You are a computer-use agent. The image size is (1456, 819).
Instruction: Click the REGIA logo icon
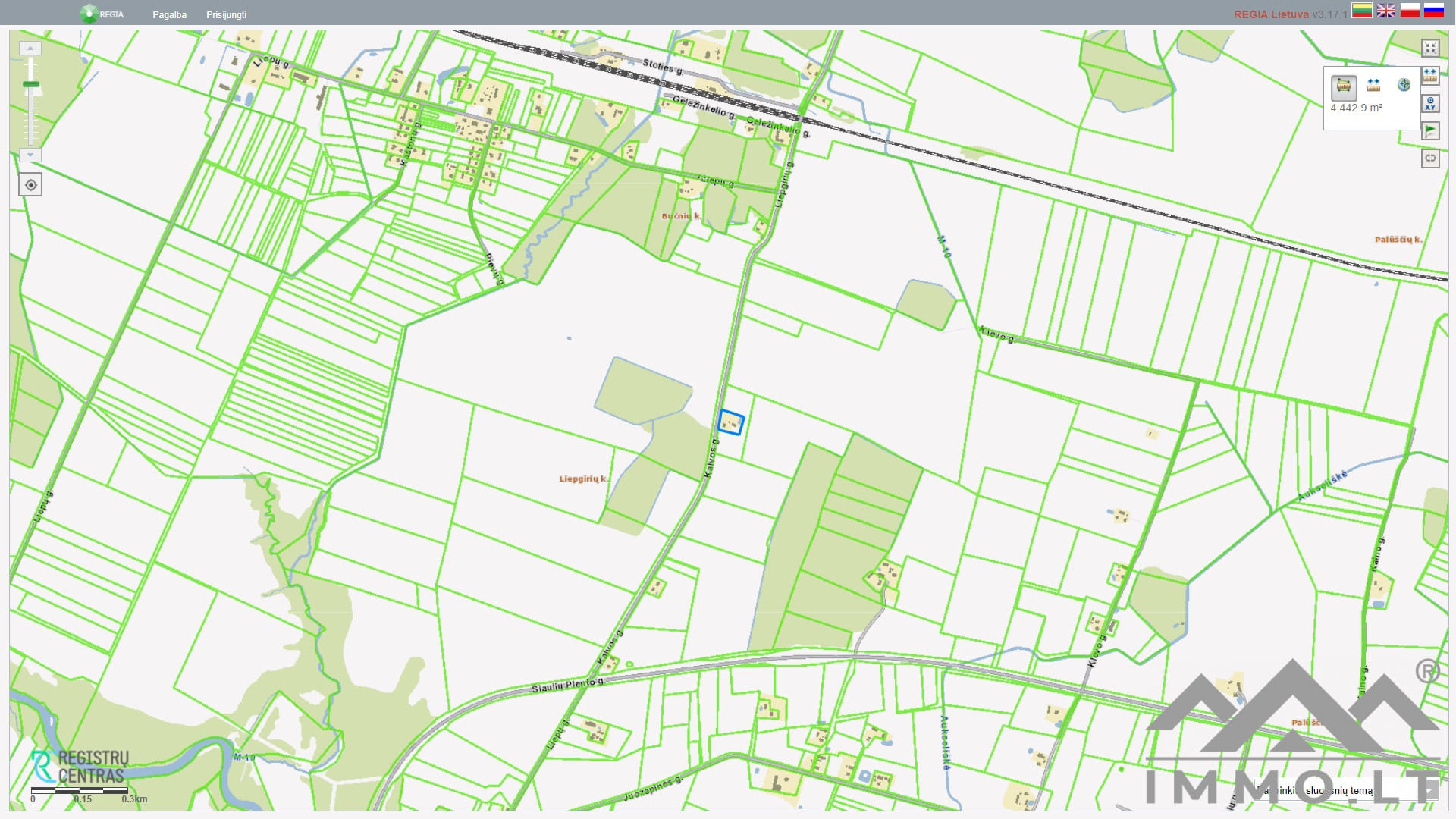coord(89,14)
